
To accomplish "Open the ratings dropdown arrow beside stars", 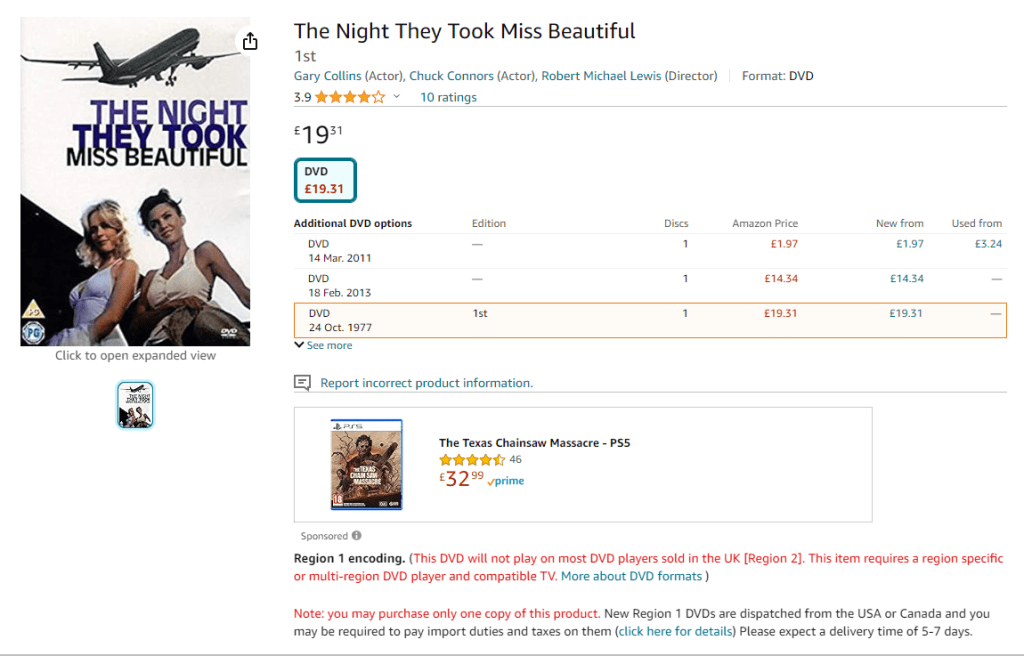I will tap(397, 97).
